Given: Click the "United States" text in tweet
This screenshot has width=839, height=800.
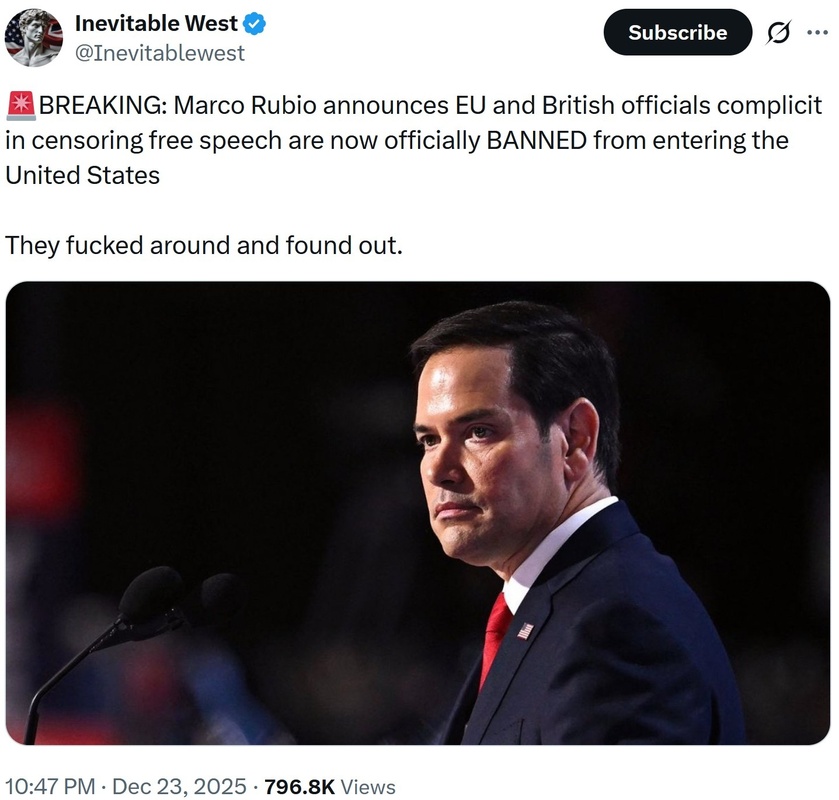Looking at the screenshot, I should (x=83, y=174).
